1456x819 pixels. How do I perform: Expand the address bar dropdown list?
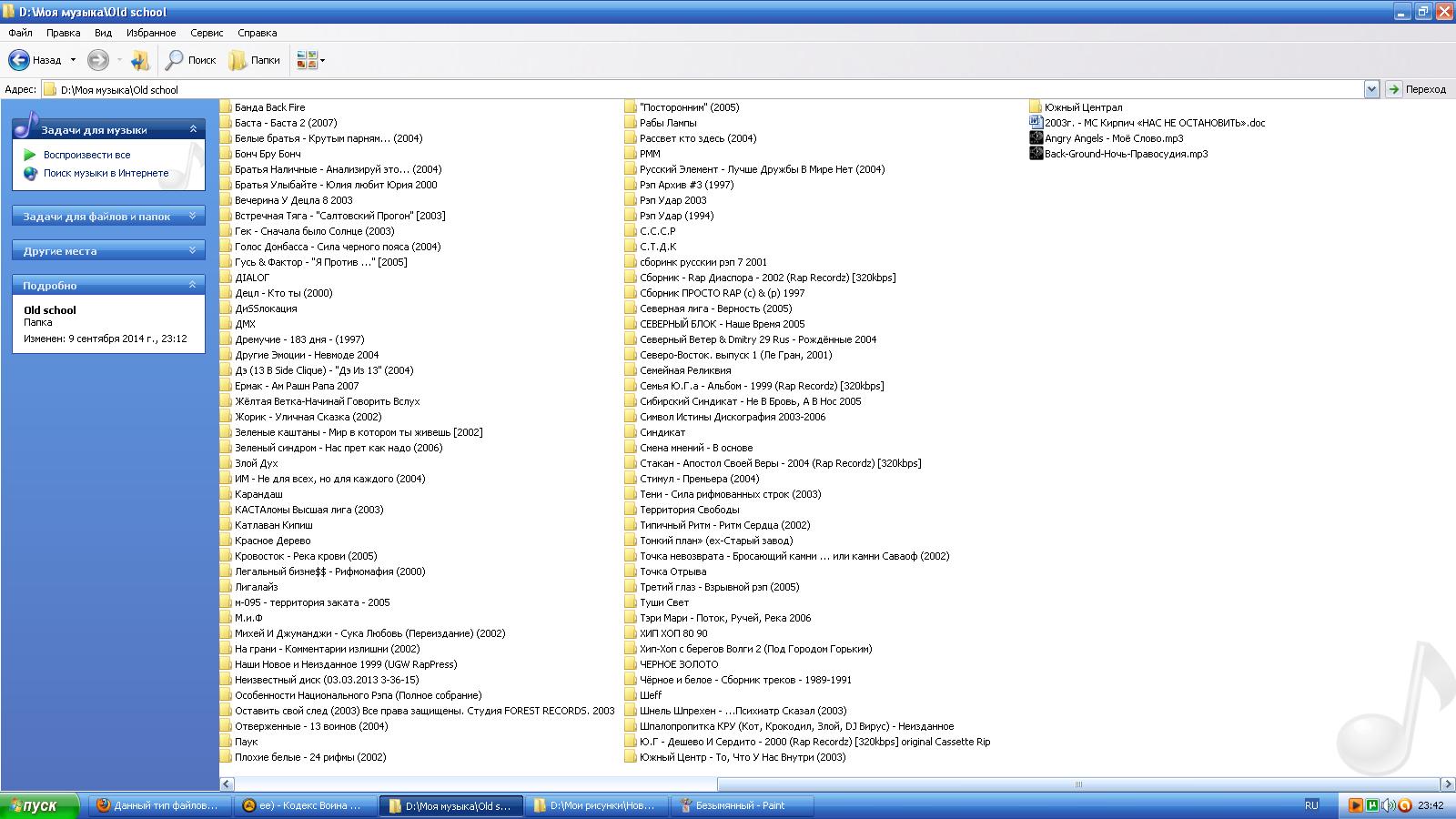(1371, 89)
